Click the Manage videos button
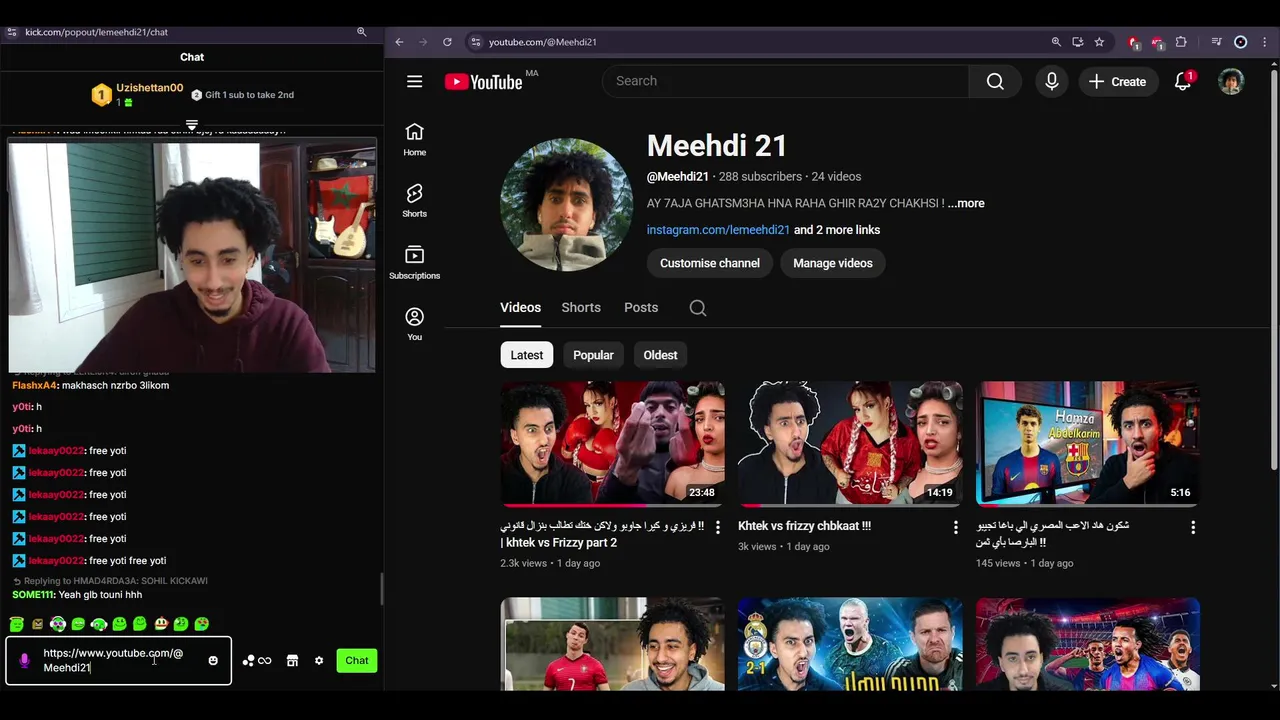This screenshot has height=720, width=1280. click(833, 263)
